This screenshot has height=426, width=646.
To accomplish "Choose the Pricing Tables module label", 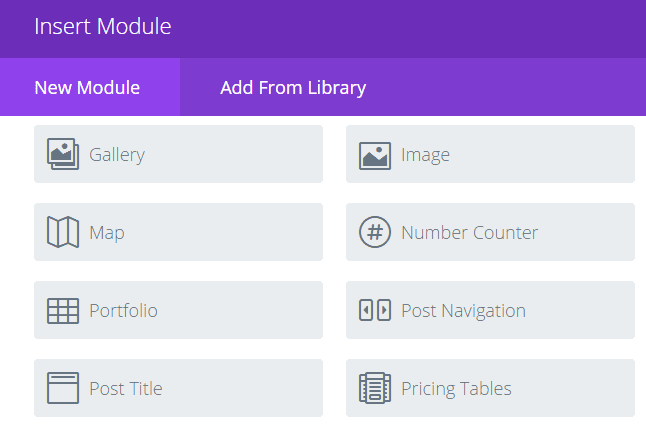I will coord(456,389).
